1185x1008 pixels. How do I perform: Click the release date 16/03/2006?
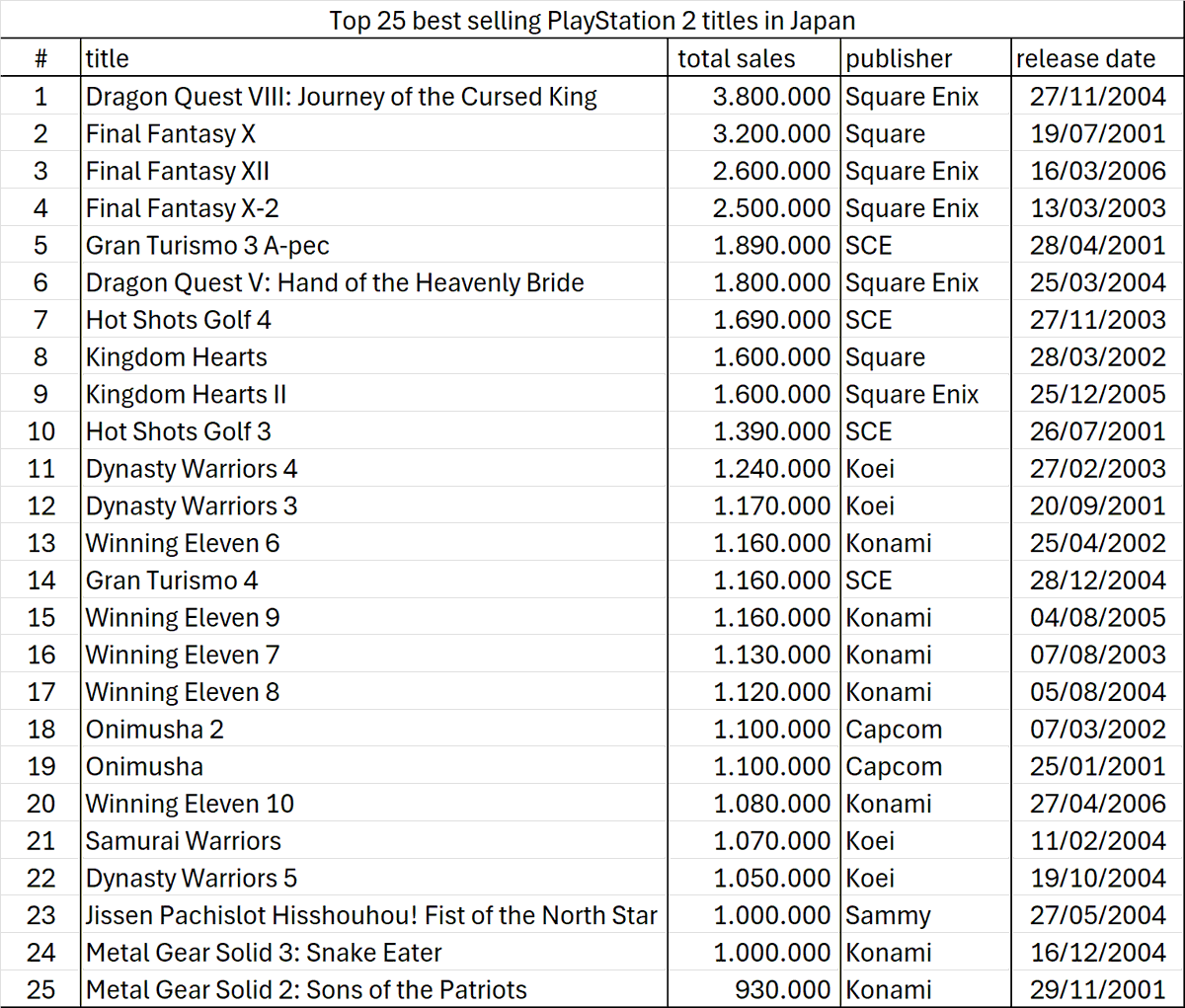pos(1097,171)
